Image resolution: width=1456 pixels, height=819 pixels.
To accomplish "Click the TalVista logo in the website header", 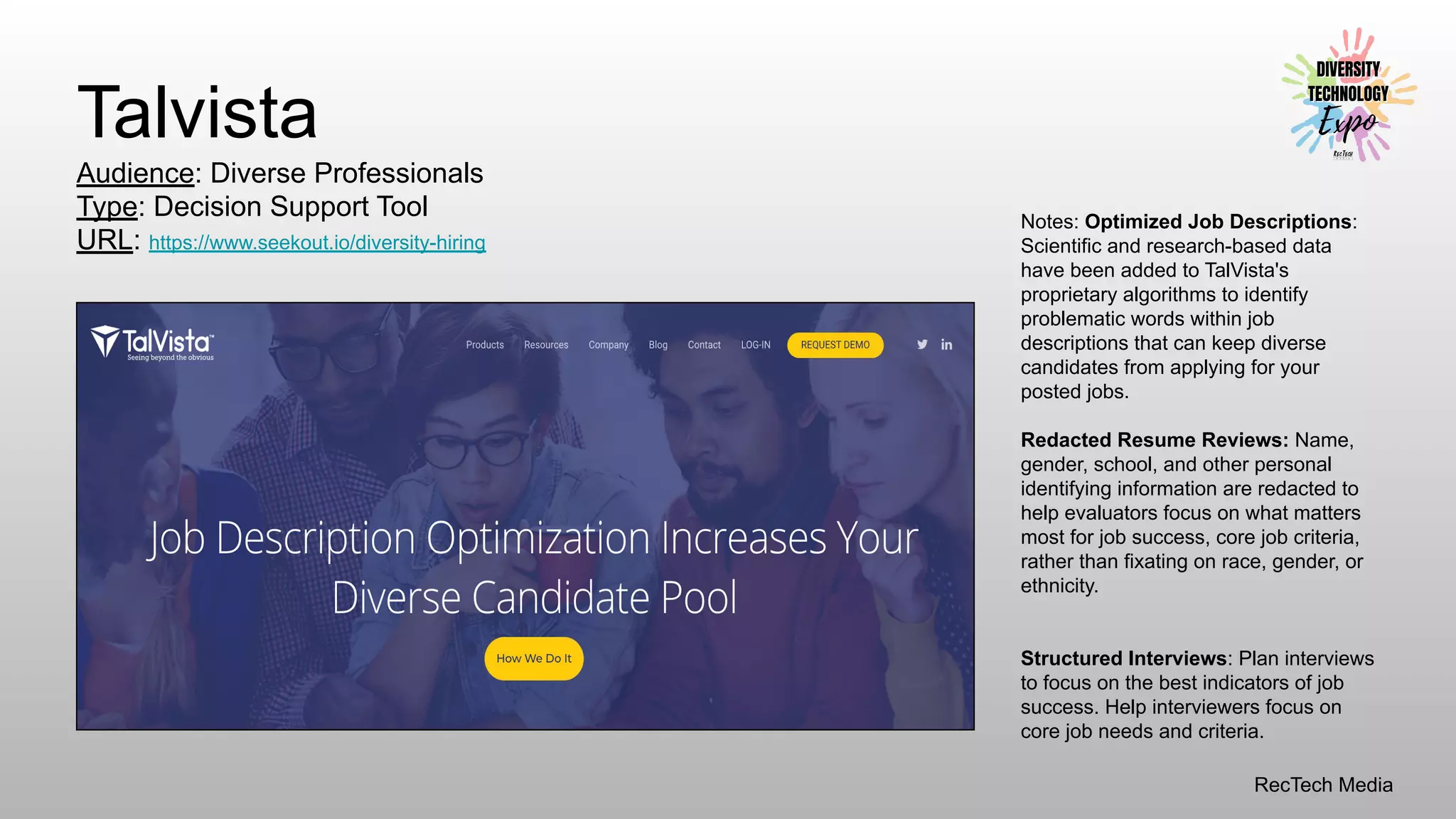I will click(x=152, y=344).
